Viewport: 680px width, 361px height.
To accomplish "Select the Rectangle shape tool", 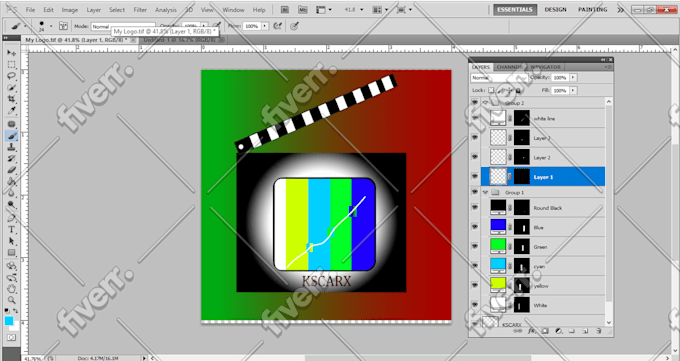I will 11,253.
